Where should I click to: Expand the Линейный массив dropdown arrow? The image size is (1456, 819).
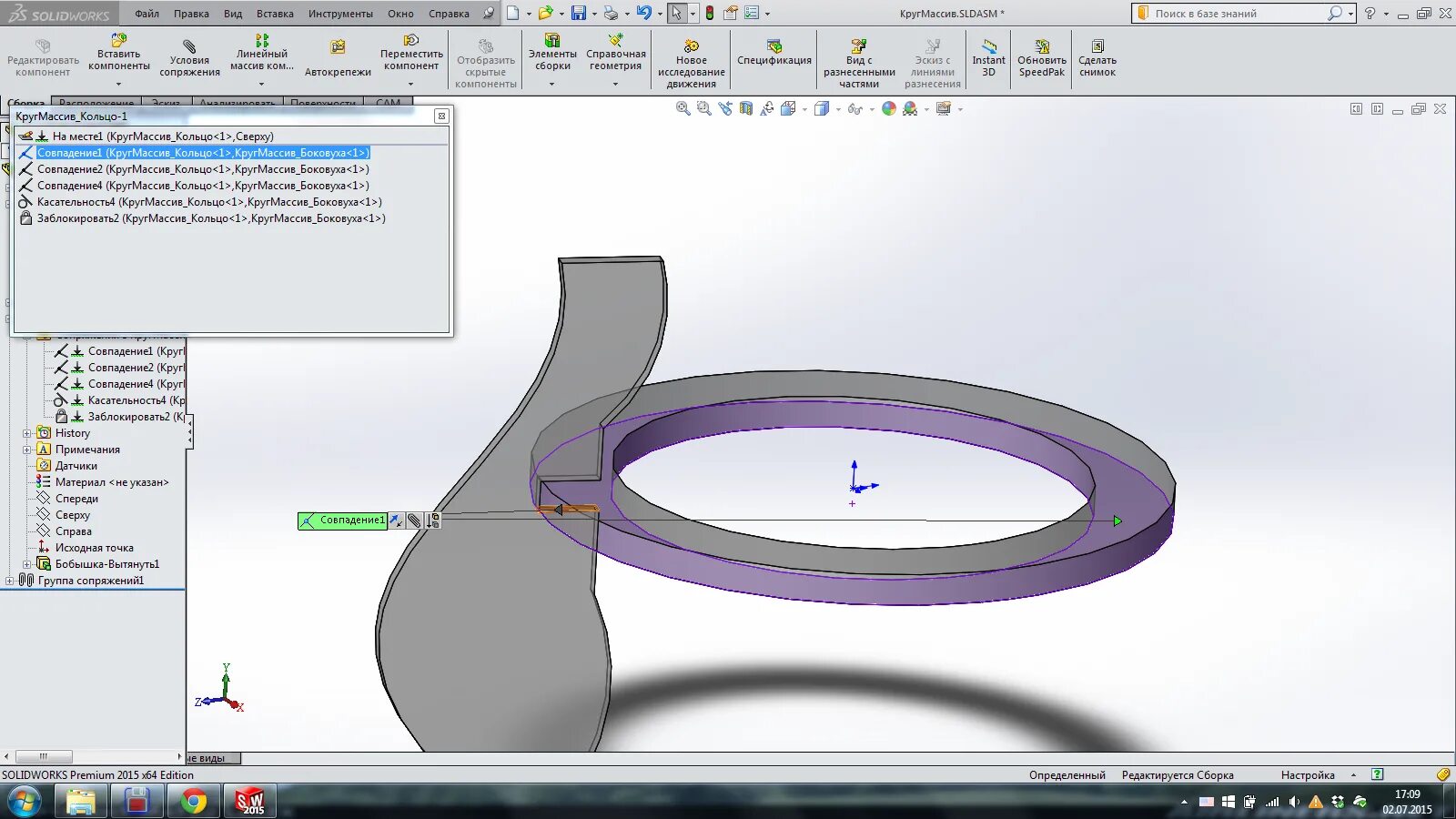261,85
